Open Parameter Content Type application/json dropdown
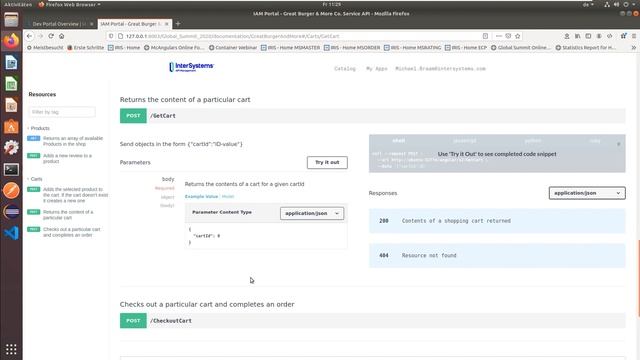The width and height of the screenshot is (640, 360). [312, 213]
